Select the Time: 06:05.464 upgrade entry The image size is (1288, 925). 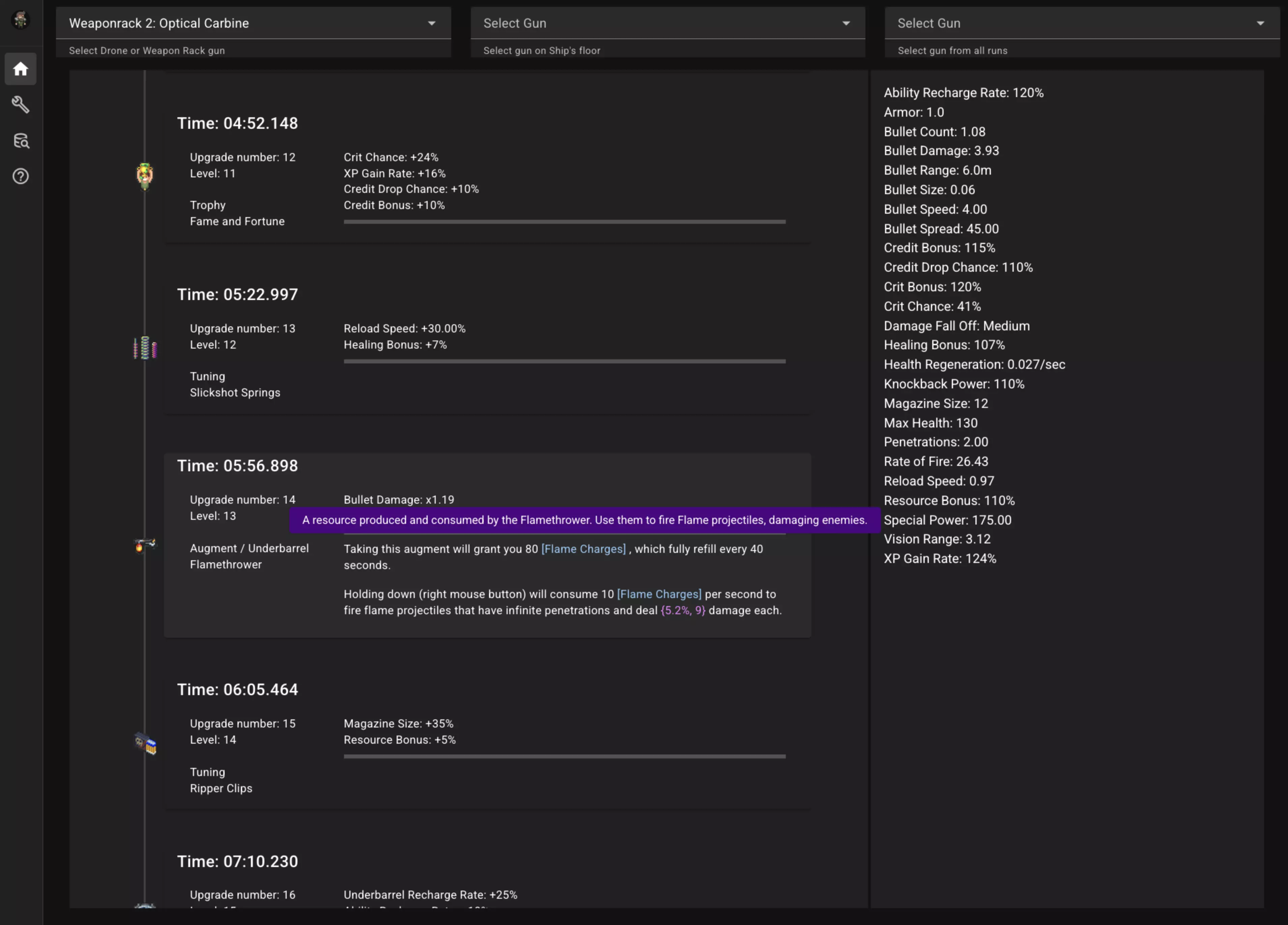coord(237,689)
